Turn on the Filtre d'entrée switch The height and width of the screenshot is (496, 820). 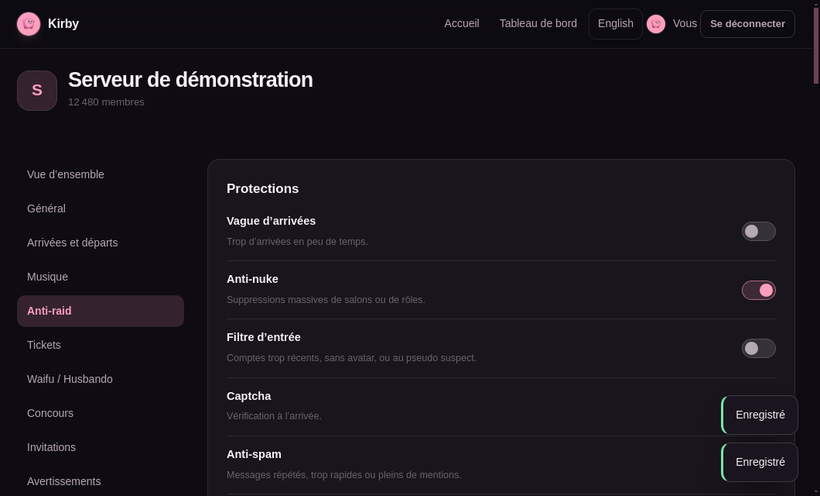(x=758, y=348)
